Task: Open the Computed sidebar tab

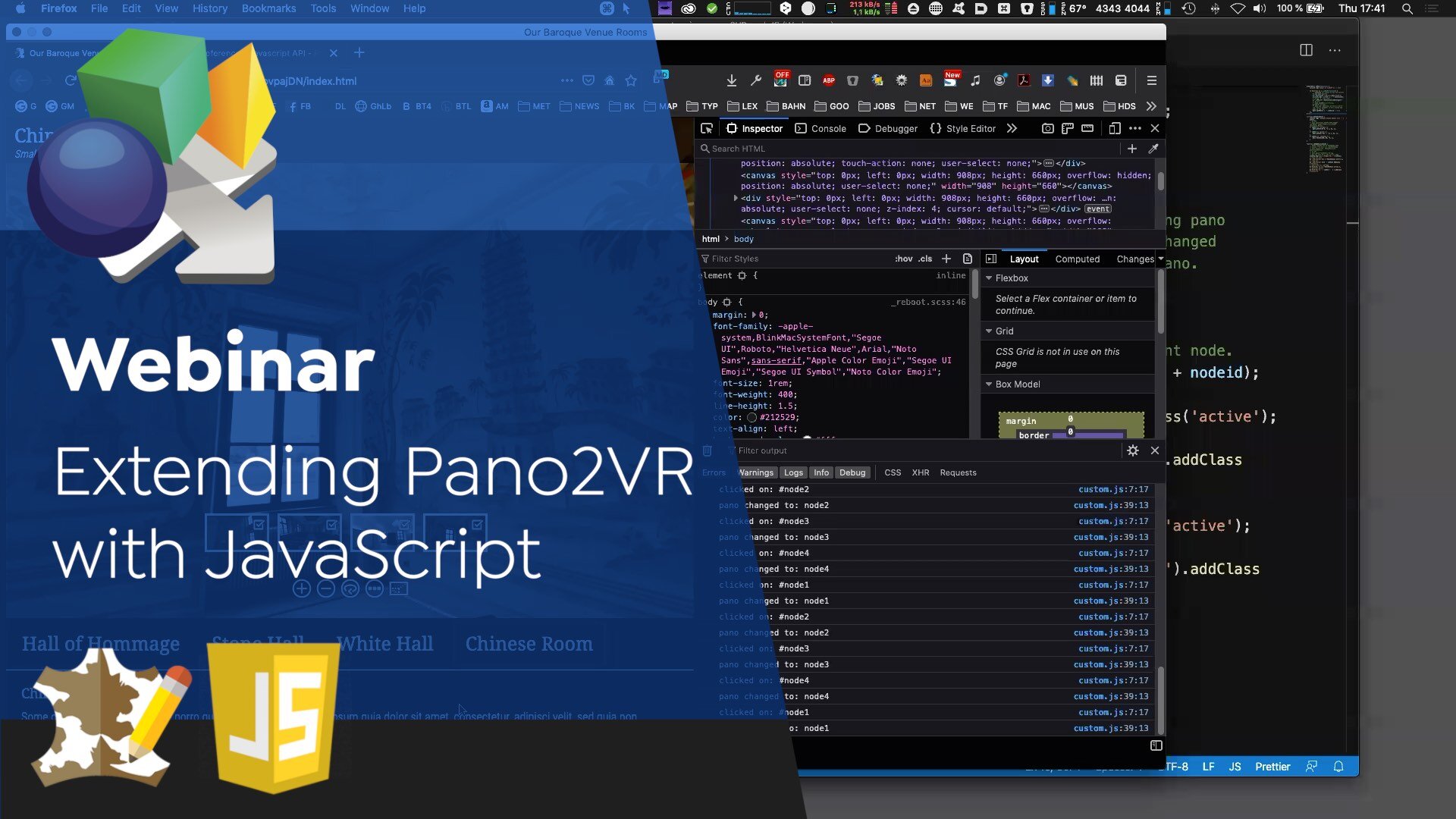Action: pyautogui.click(x=1077, y=259)
